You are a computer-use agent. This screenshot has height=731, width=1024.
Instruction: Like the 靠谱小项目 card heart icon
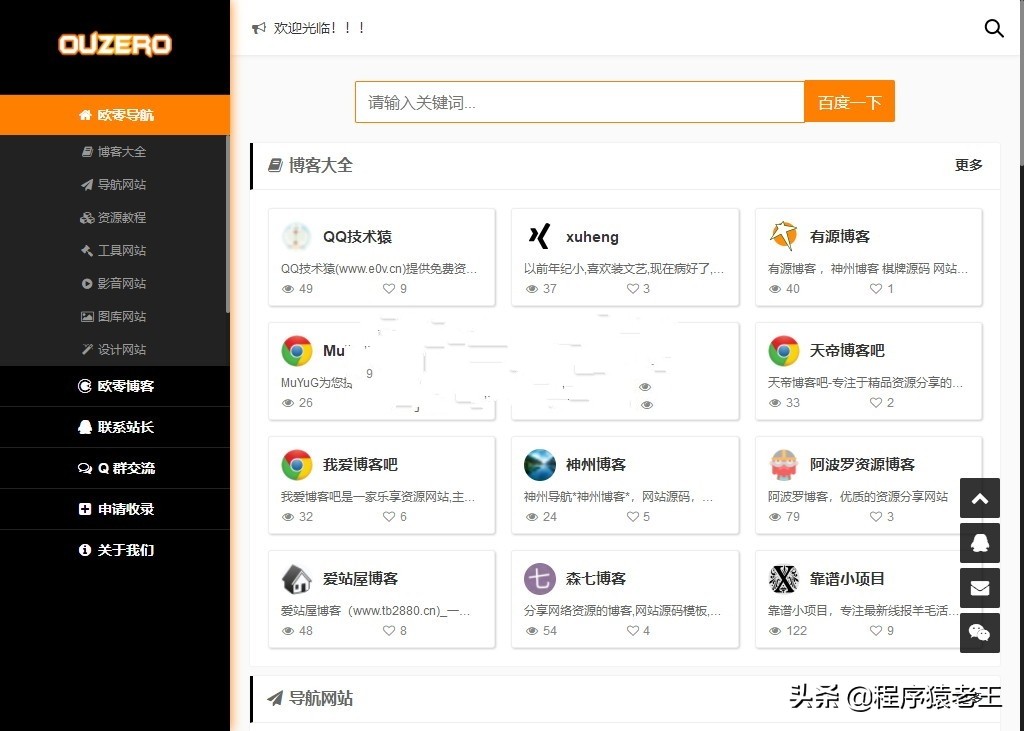point(876,631)
